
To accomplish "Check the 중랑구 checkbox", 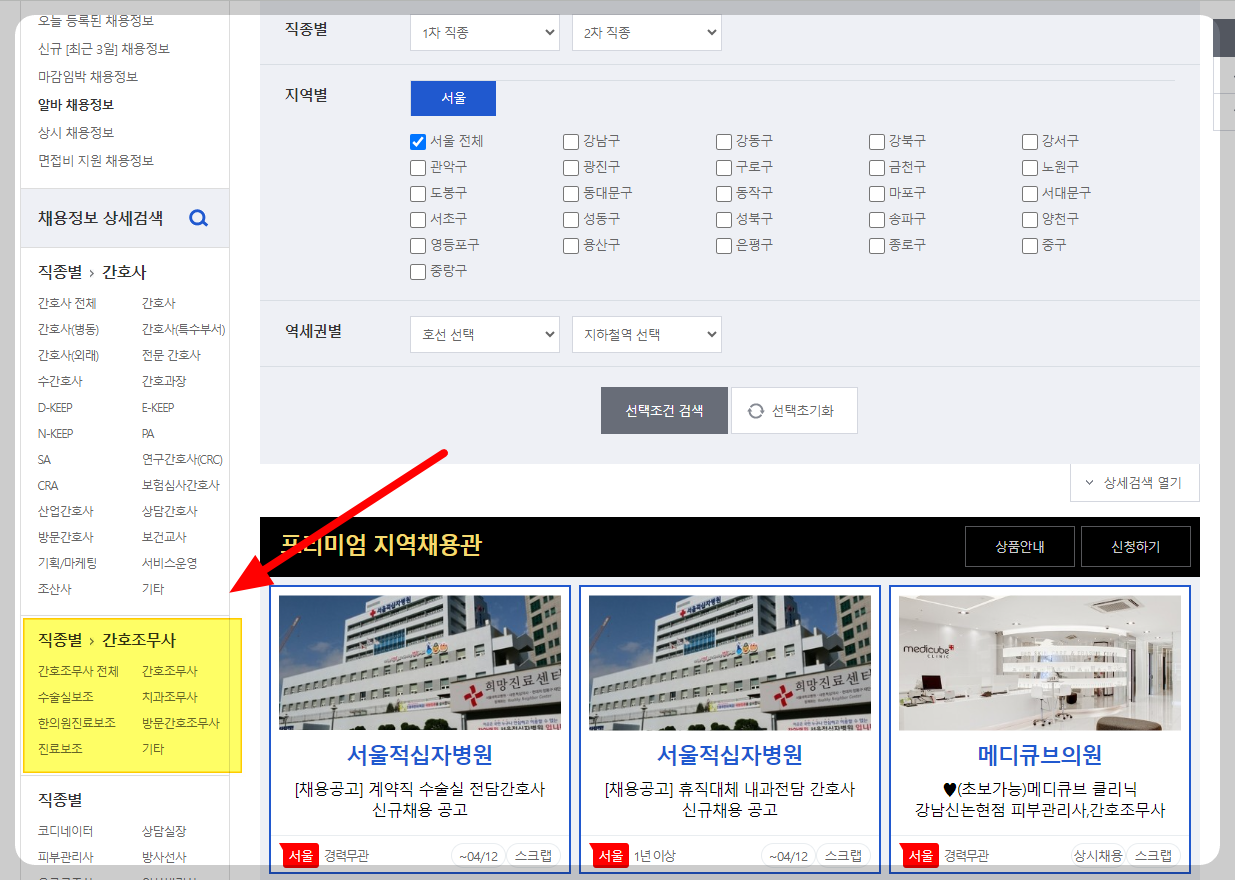I will click(418, 271).
